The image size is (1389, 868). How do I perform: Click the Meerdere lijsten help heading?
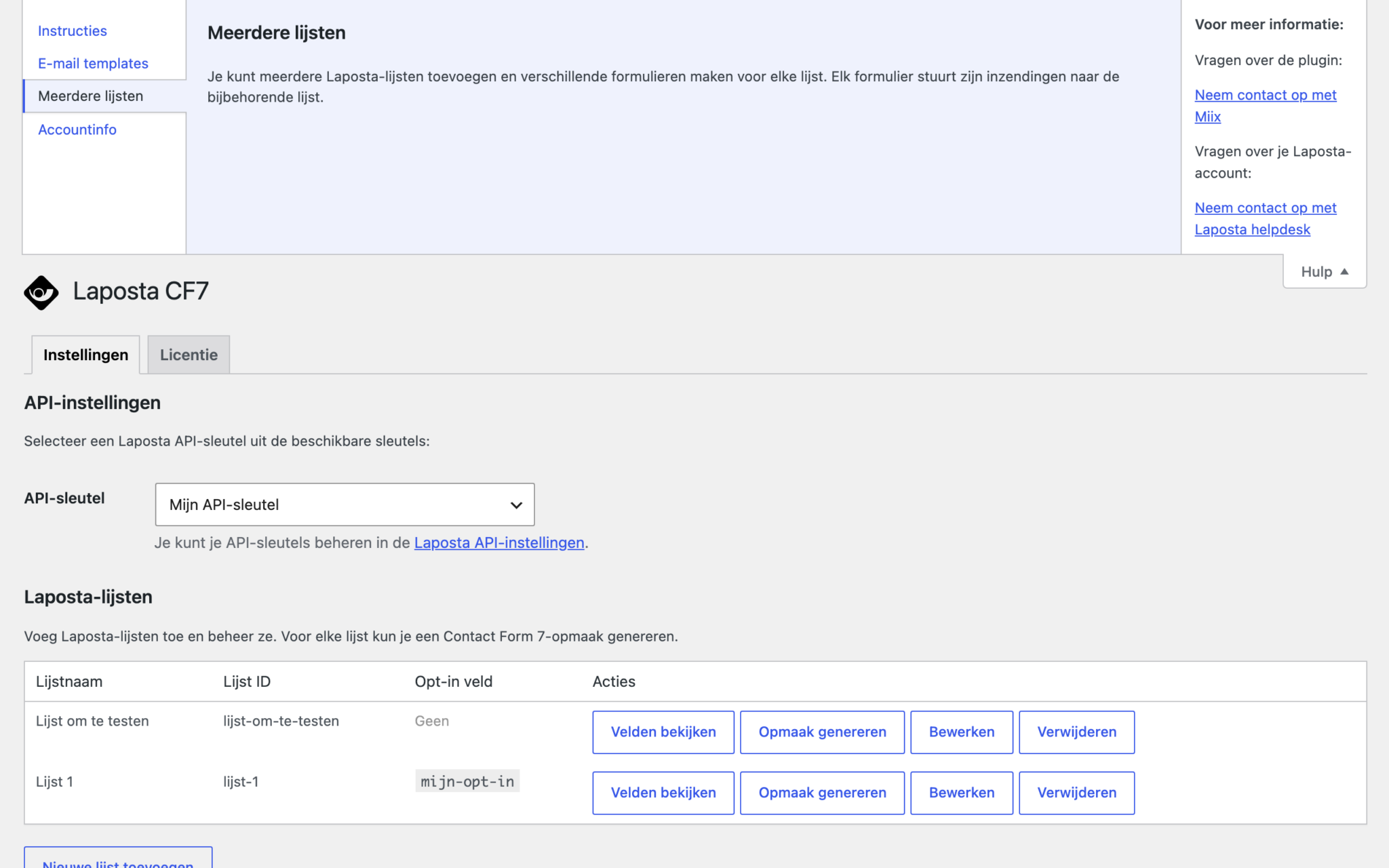[x=277, y=33]
